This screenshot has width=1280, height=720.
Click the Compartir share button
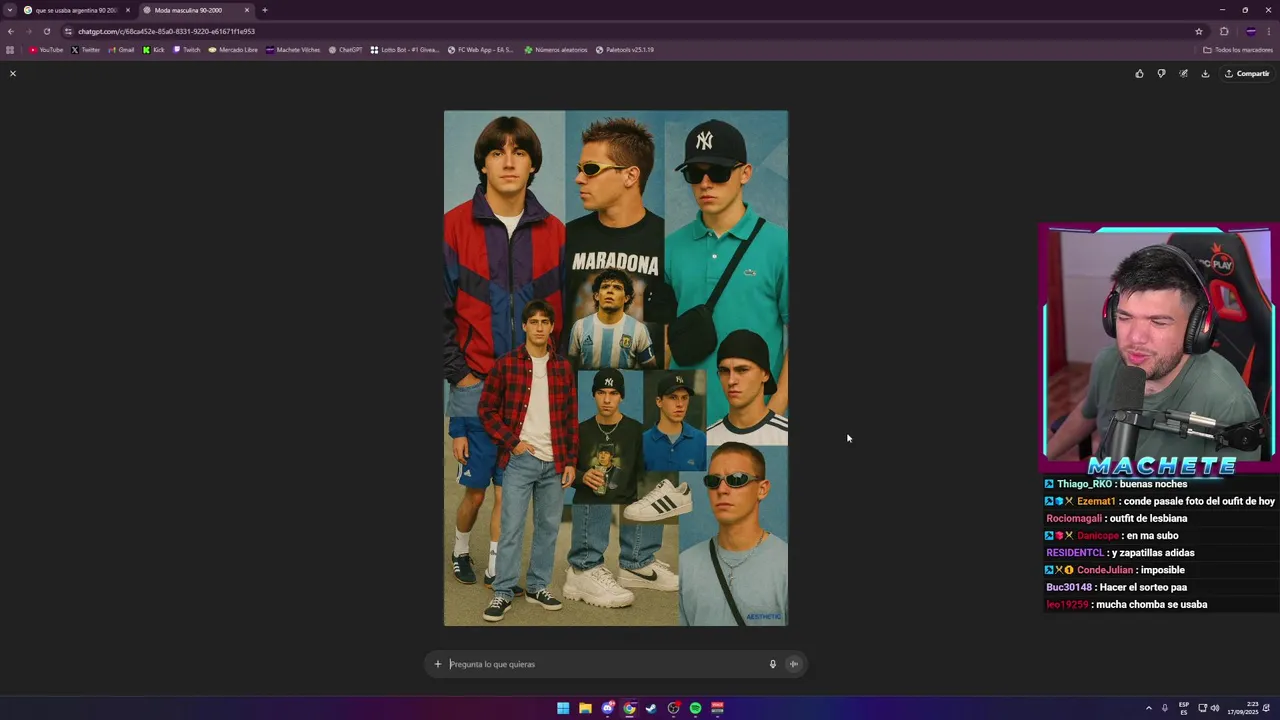[x=1247, y=73]
